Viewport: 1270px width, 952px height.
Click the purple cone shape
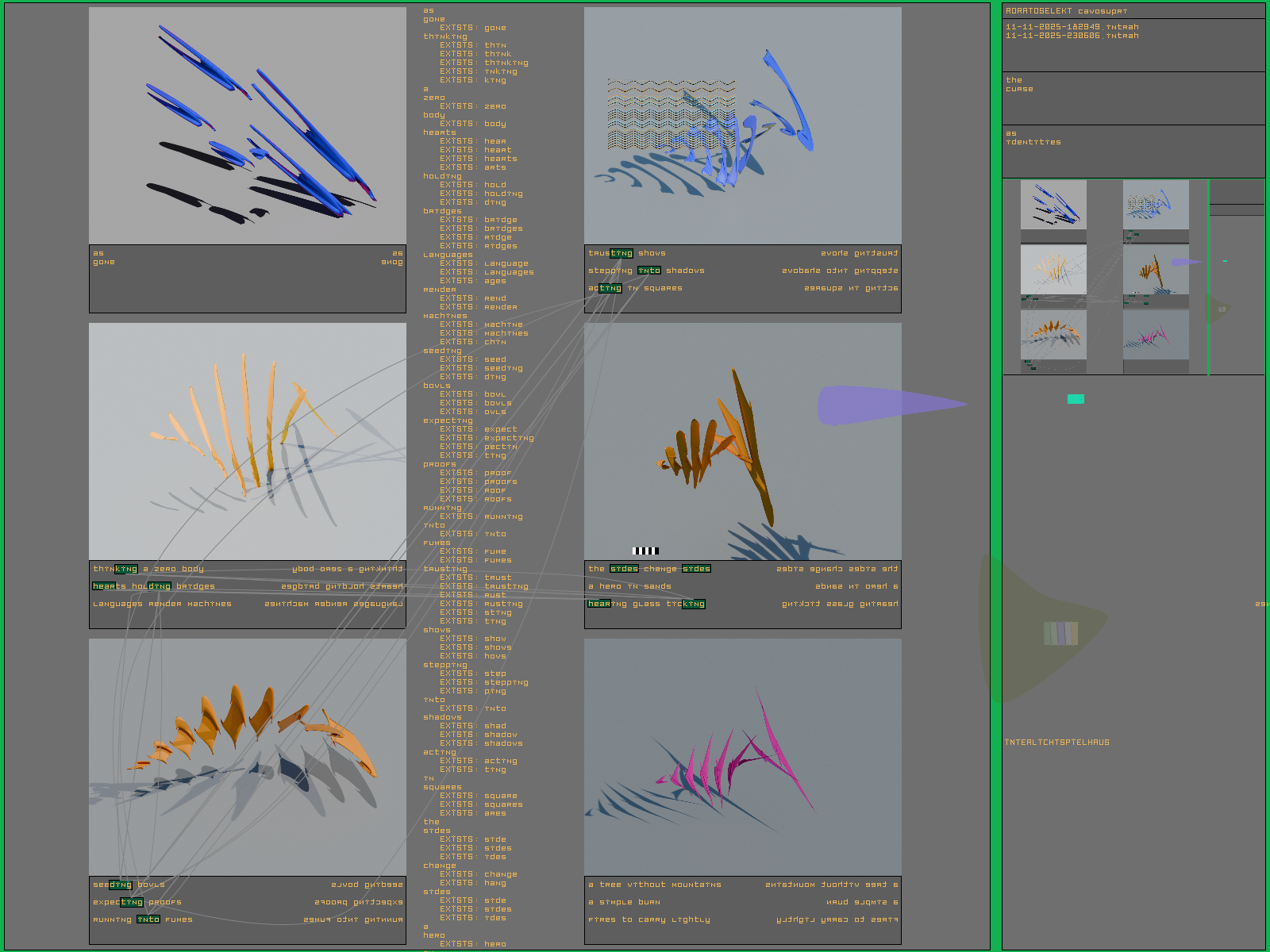pyautogui.click(x=889, y=405)
